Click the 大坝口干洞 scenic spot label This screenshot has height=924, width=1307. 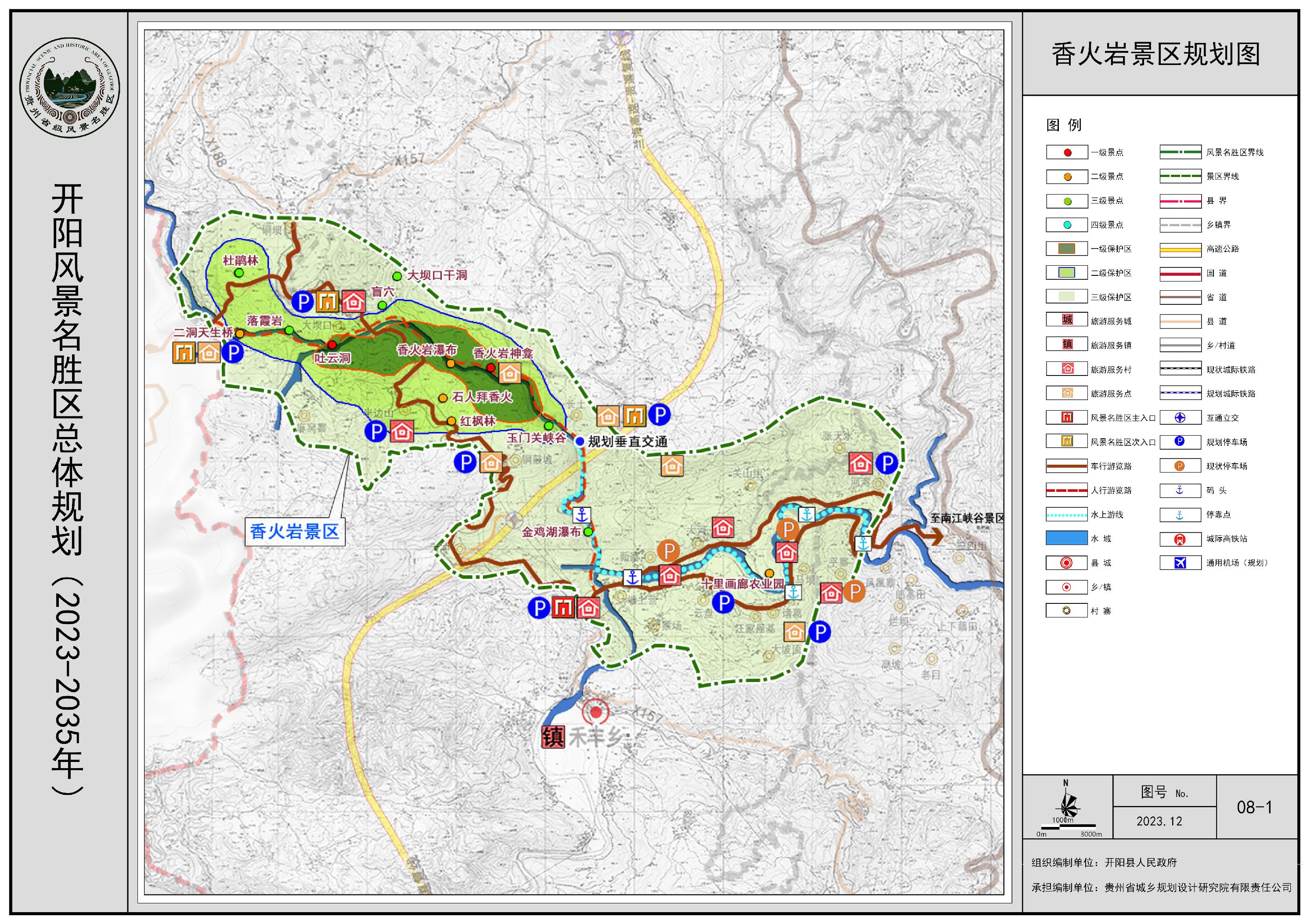437,275
